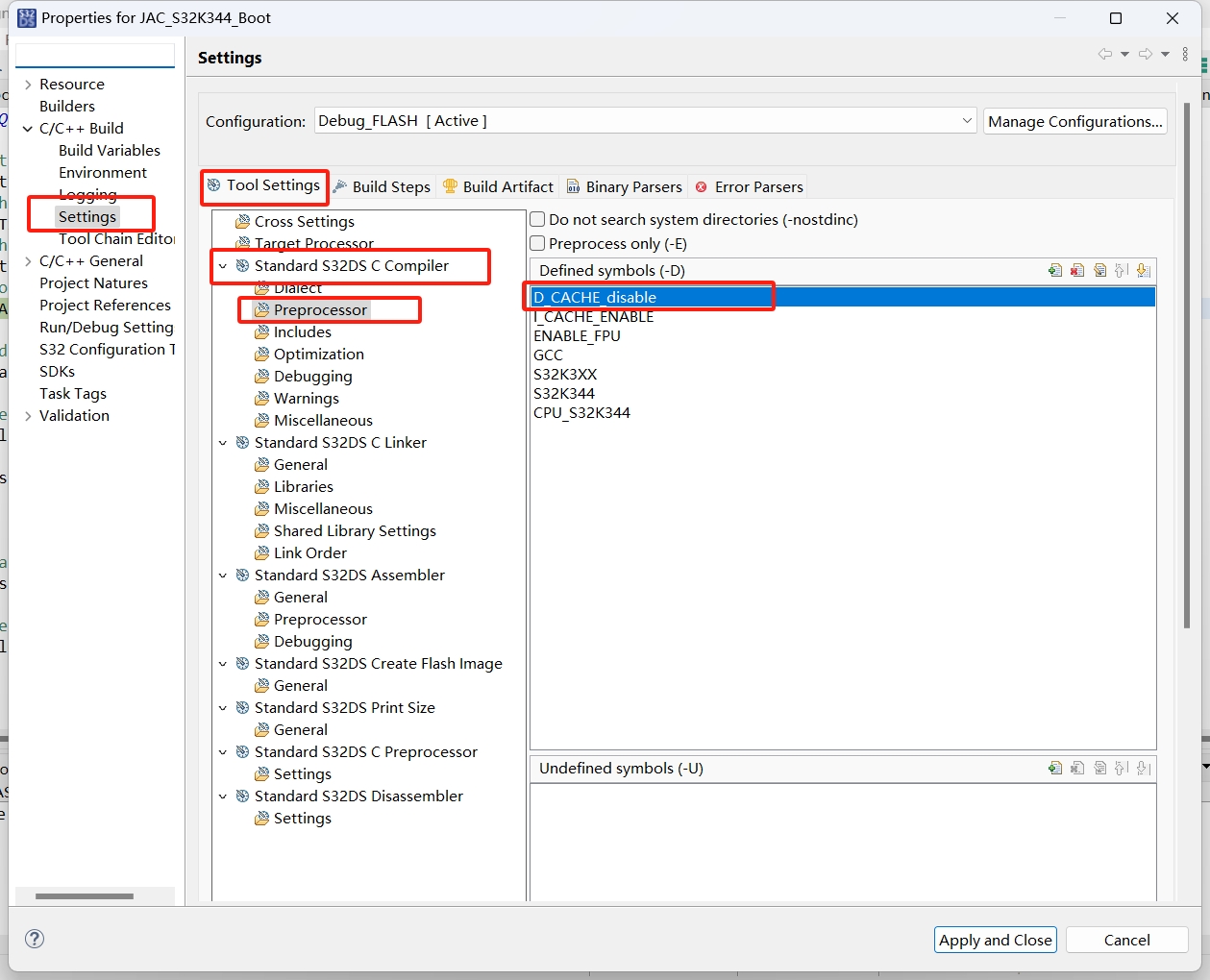Viewport: 1210px width, 980px height.
Task: Click the back navigation arrow icon
Action: click(1105, 54)
